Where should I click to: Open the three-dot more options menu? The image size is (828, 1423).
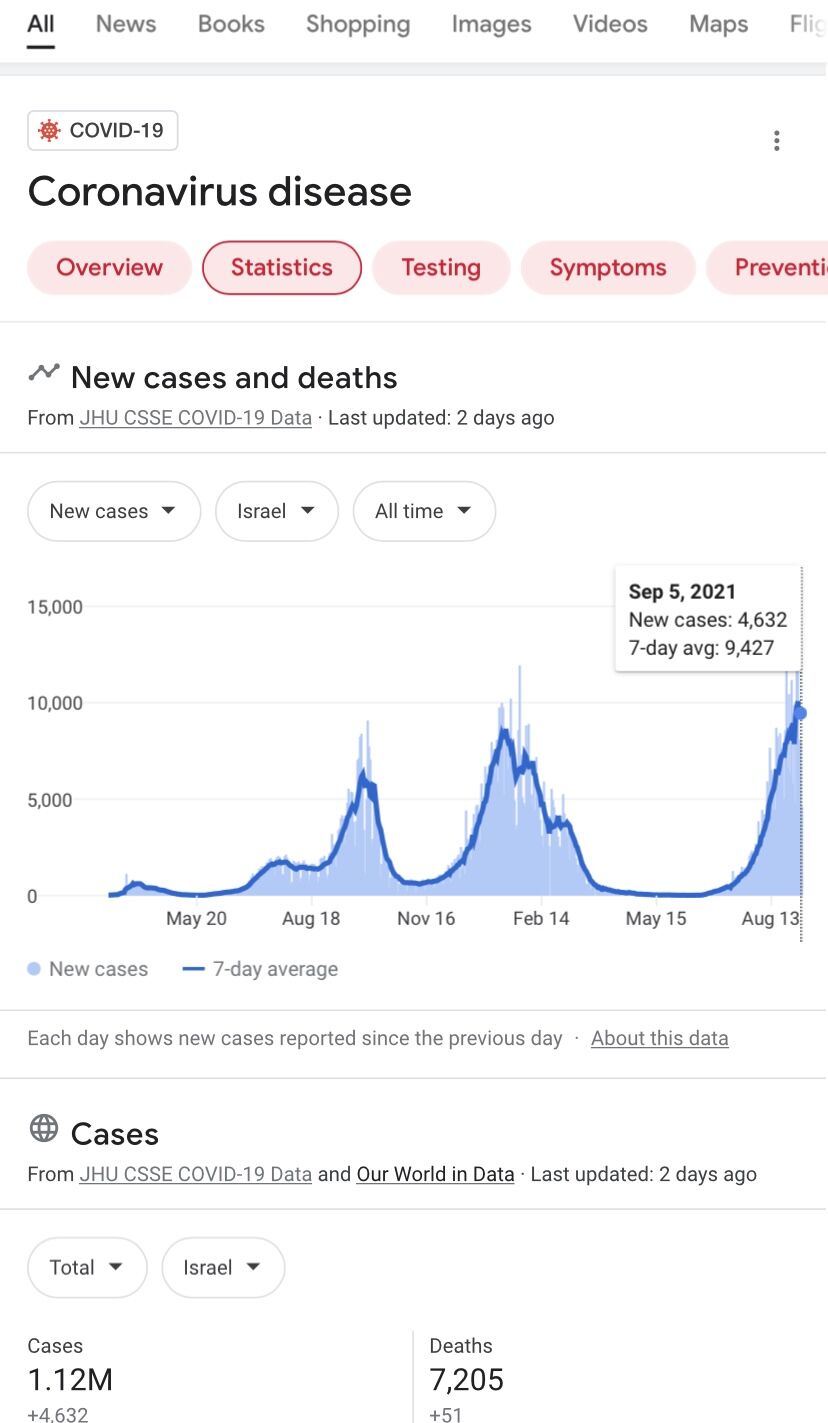click(776, 141)
